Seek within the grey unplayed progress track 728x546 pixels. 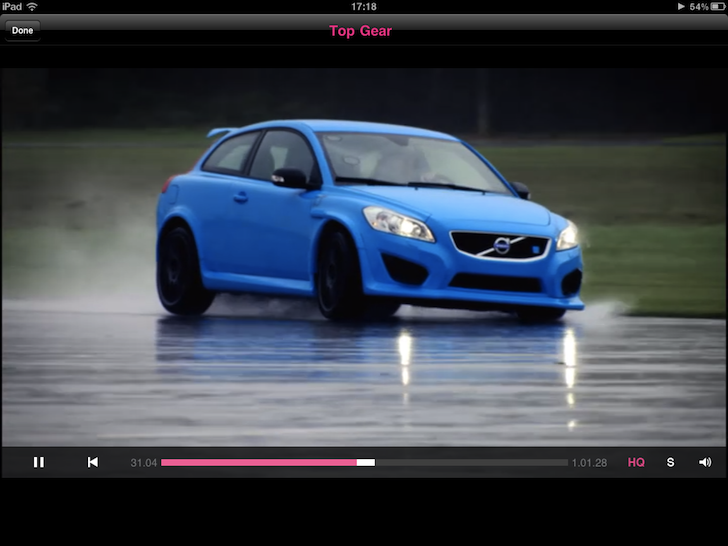(471, 462)
